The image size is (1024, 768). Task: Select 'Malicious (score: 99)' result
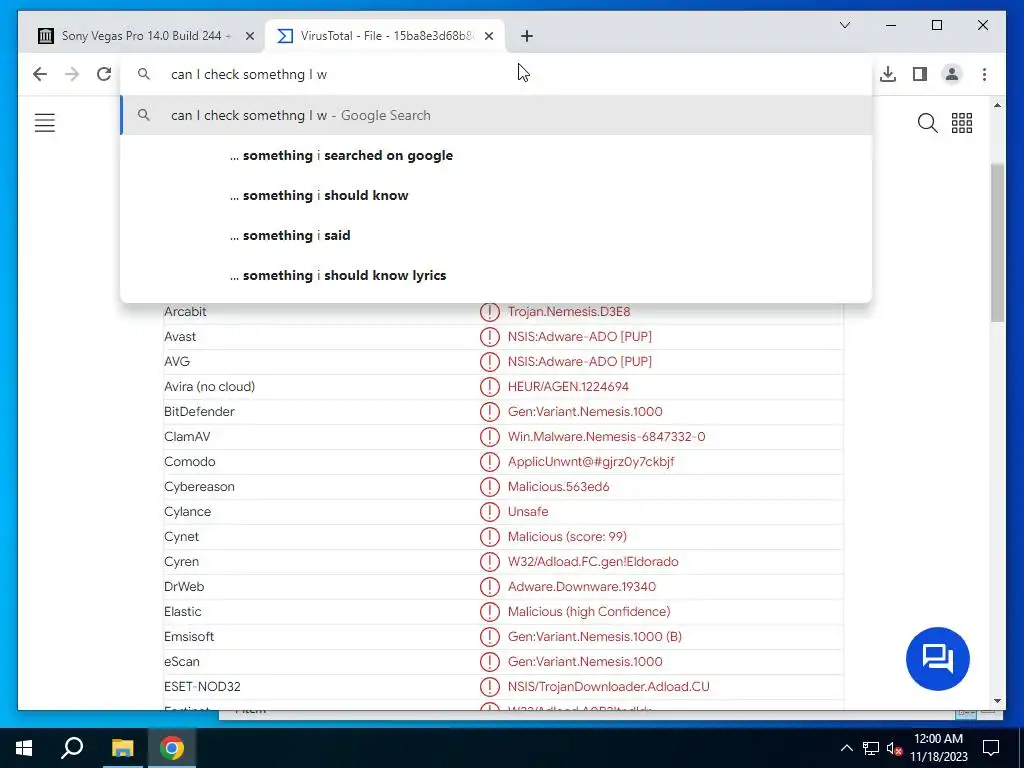tap(568, 537)
